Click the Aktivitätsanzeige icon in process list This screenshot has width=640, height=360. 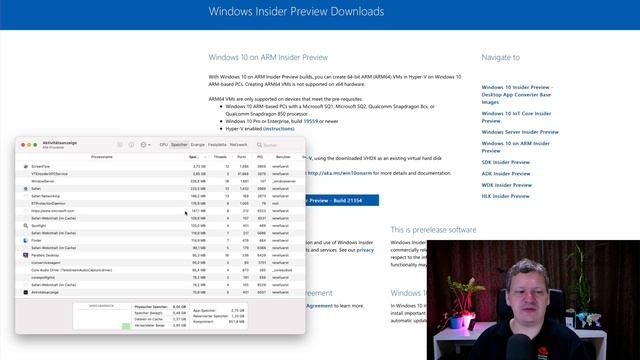coord(26,292)
